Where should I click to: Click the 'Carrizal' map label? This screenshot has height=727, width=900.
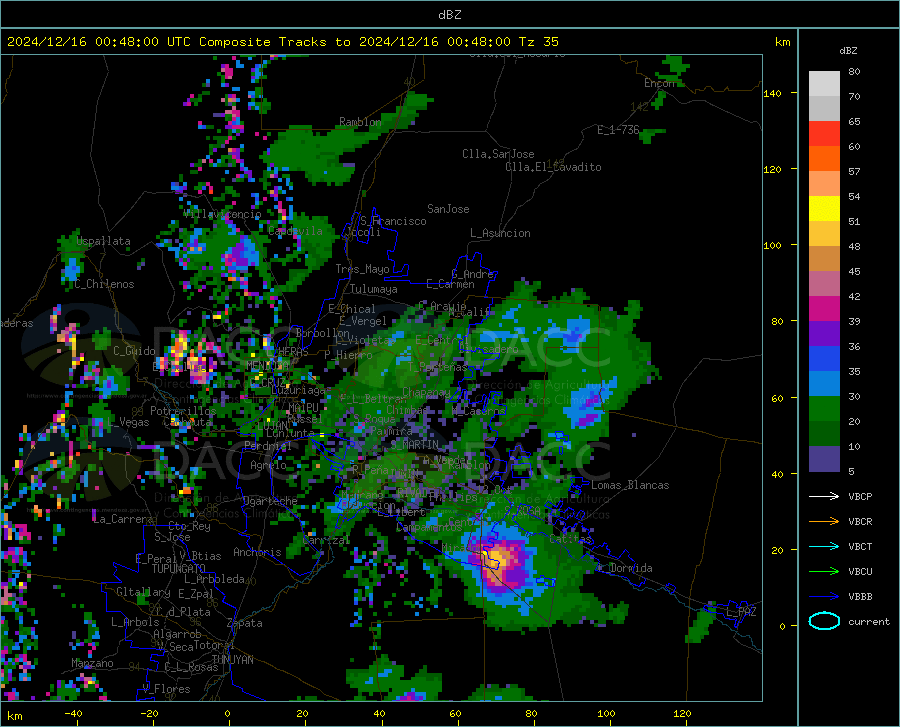(x=326, y=540)
